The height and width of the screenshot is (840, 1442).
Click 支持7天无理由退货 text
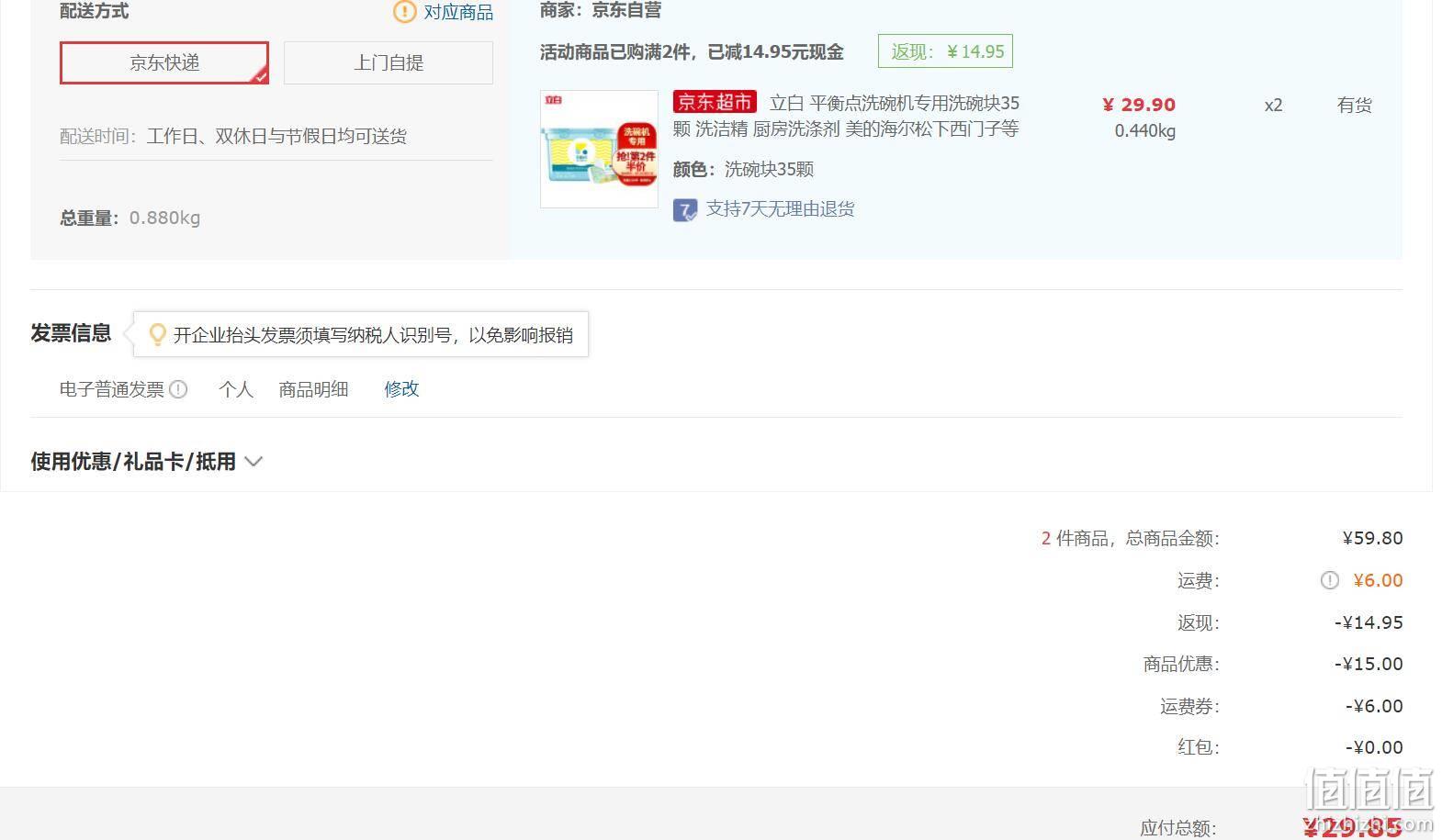(x=780, y=209)
